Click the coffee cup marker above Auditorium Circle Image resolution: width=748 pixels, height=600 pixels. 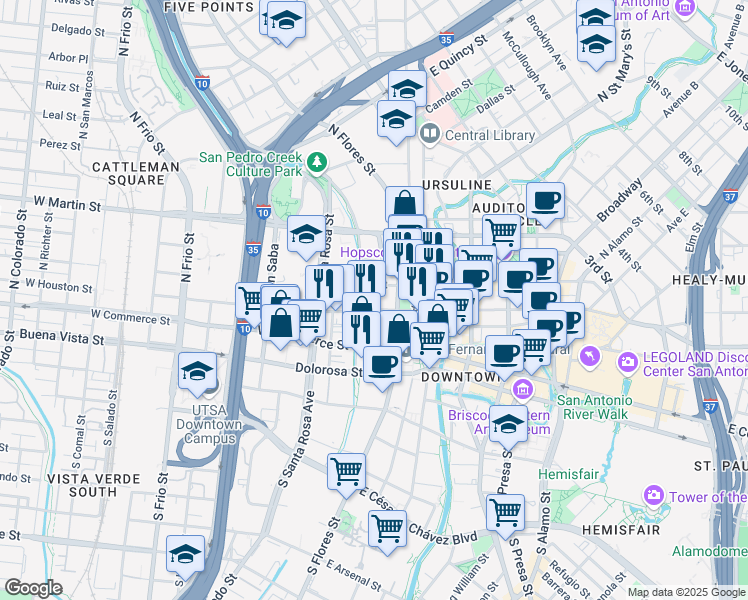pos(545,201)
